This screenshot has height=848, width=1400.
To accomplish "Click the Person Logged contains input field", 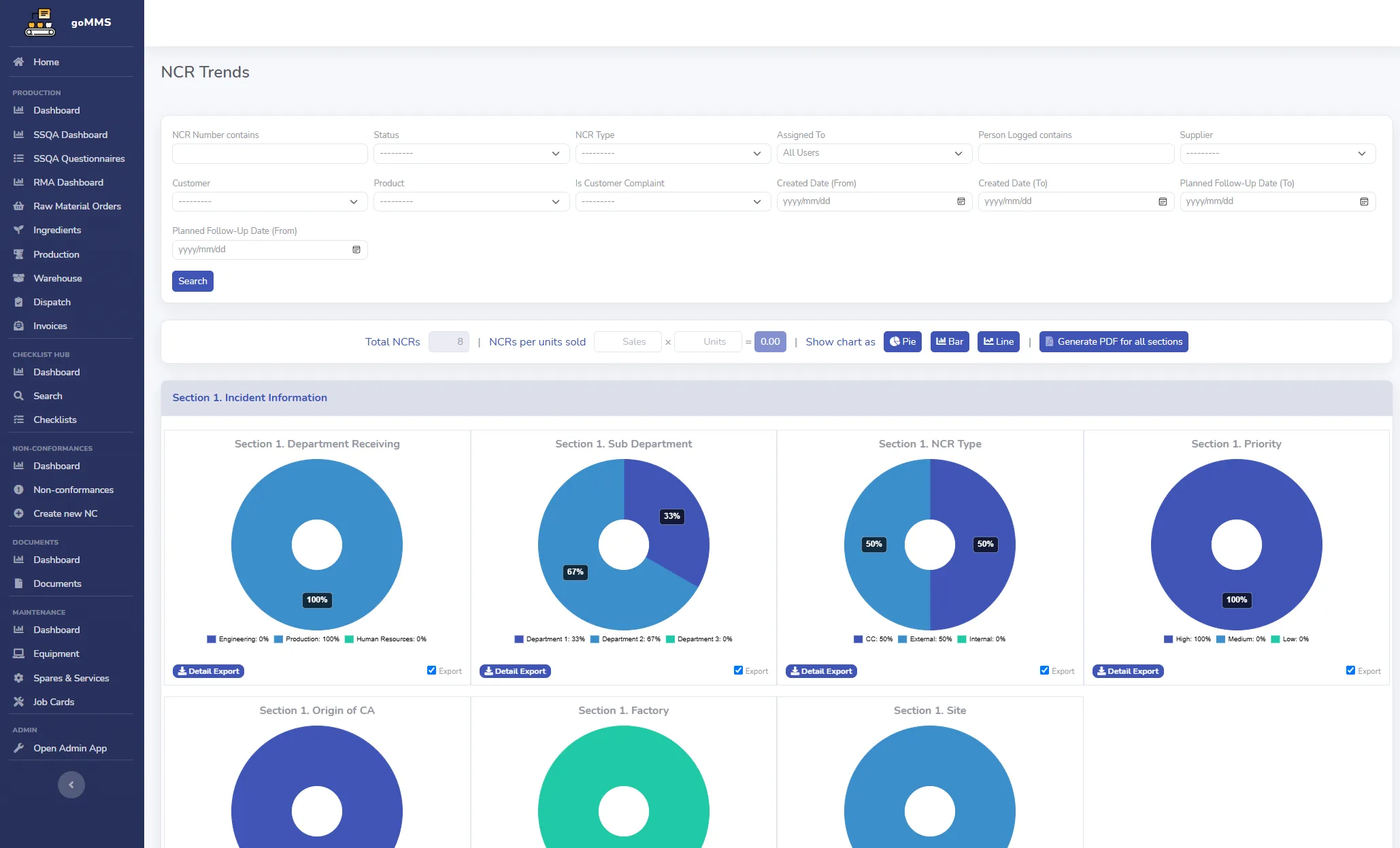I will (1076, 154).
